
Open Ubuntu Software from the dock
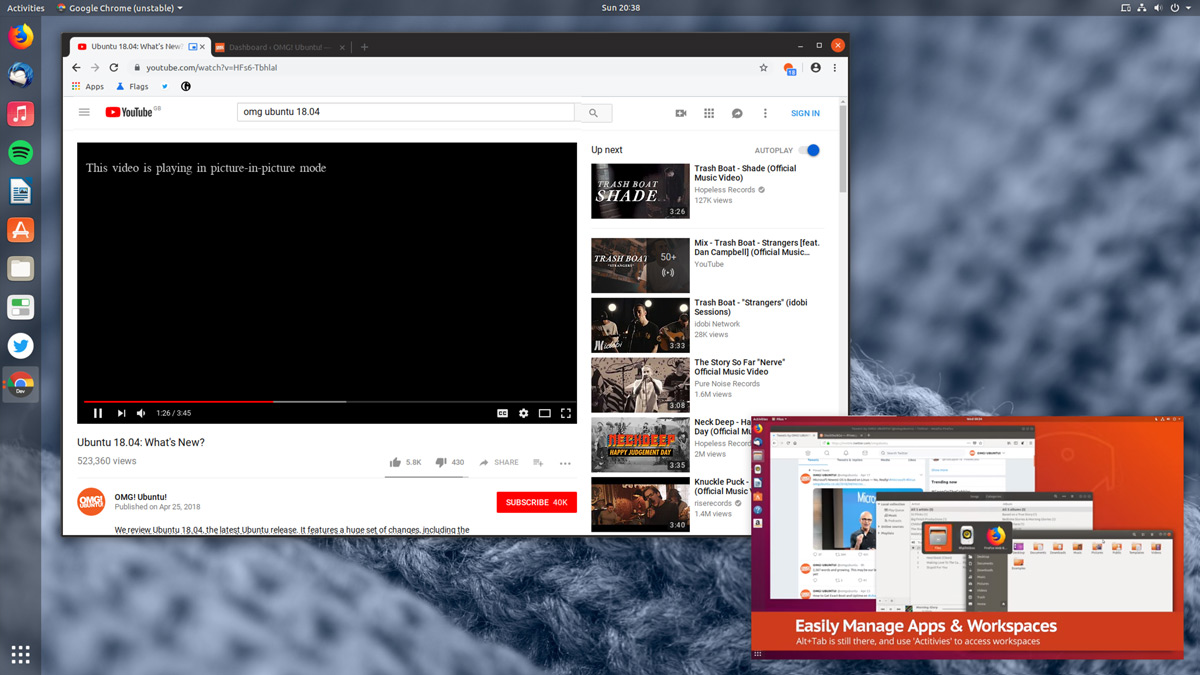click(x=20, y=230)
